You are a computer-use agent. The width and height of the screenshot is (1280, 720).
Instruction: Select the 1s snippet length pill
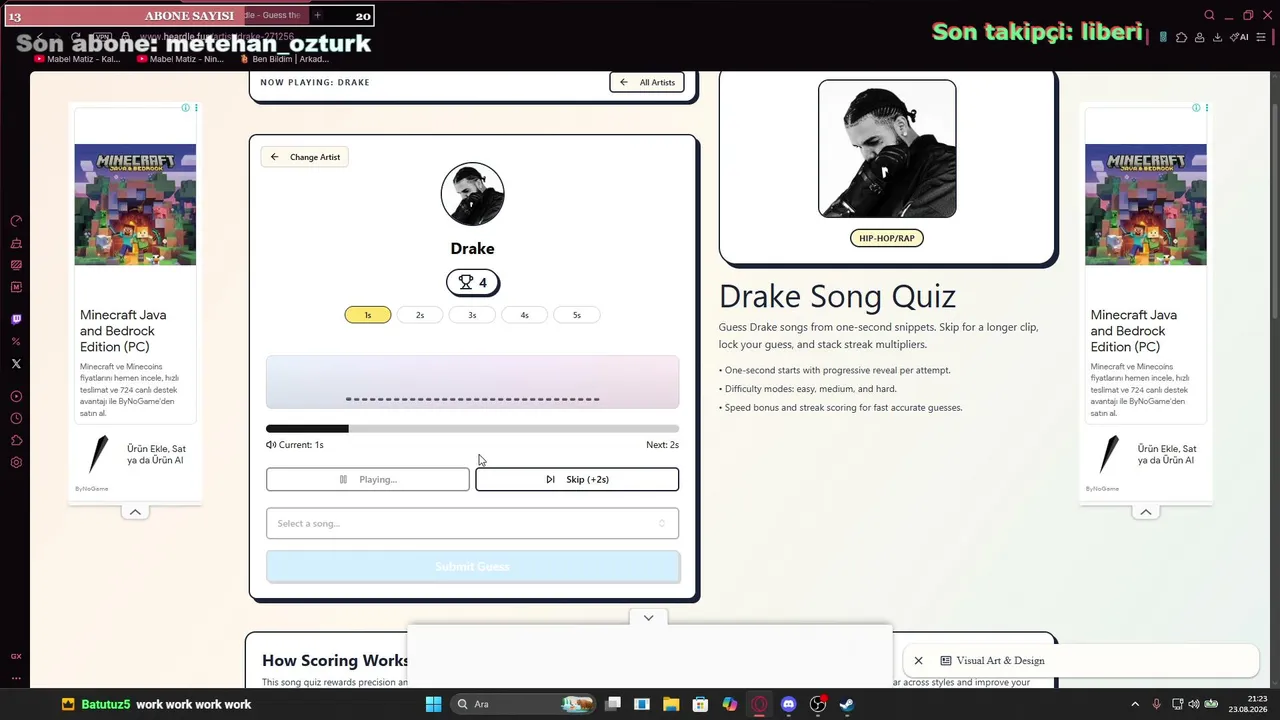pos(368,315)
